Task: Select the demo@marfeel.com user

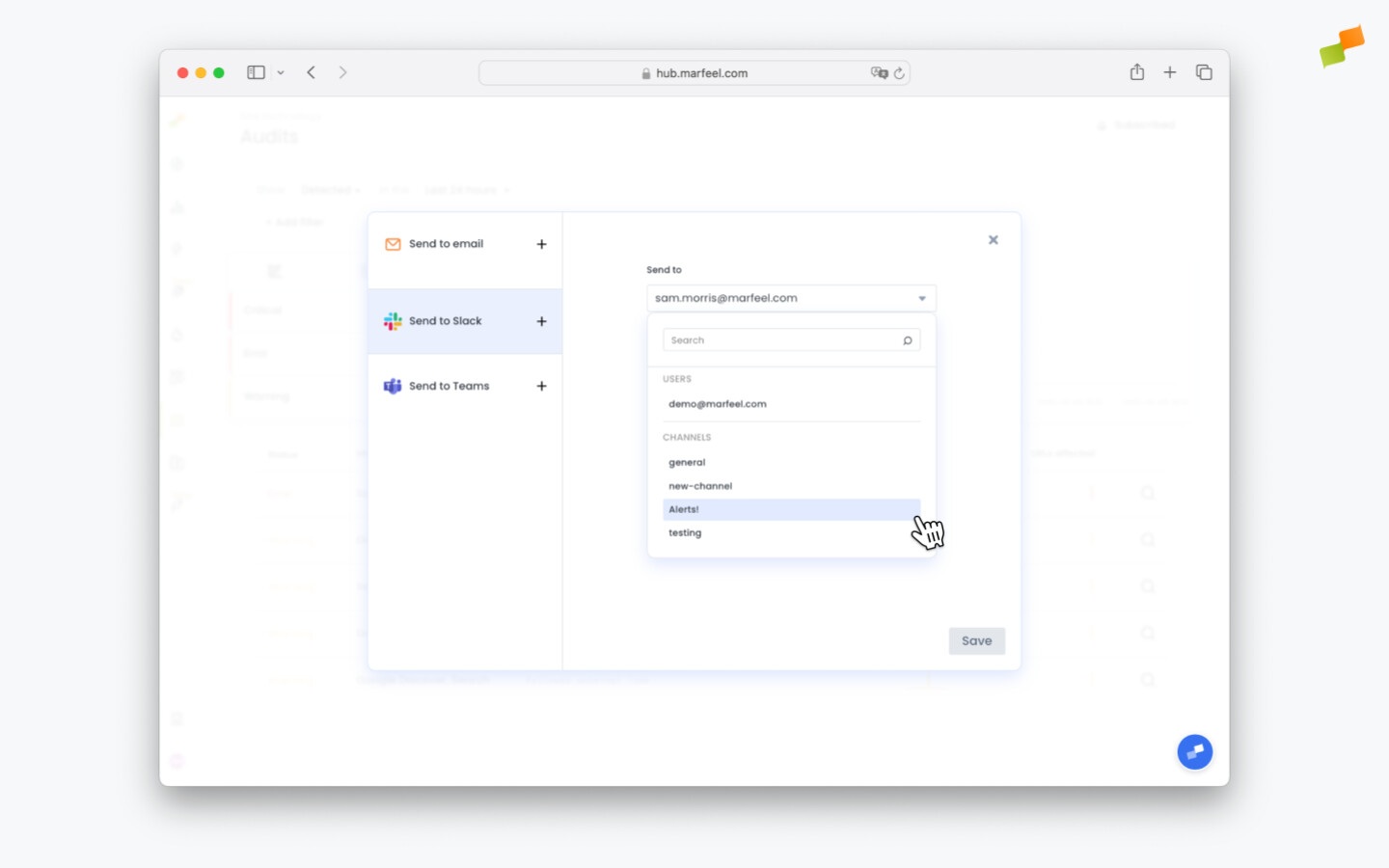Action: (717, 404)
